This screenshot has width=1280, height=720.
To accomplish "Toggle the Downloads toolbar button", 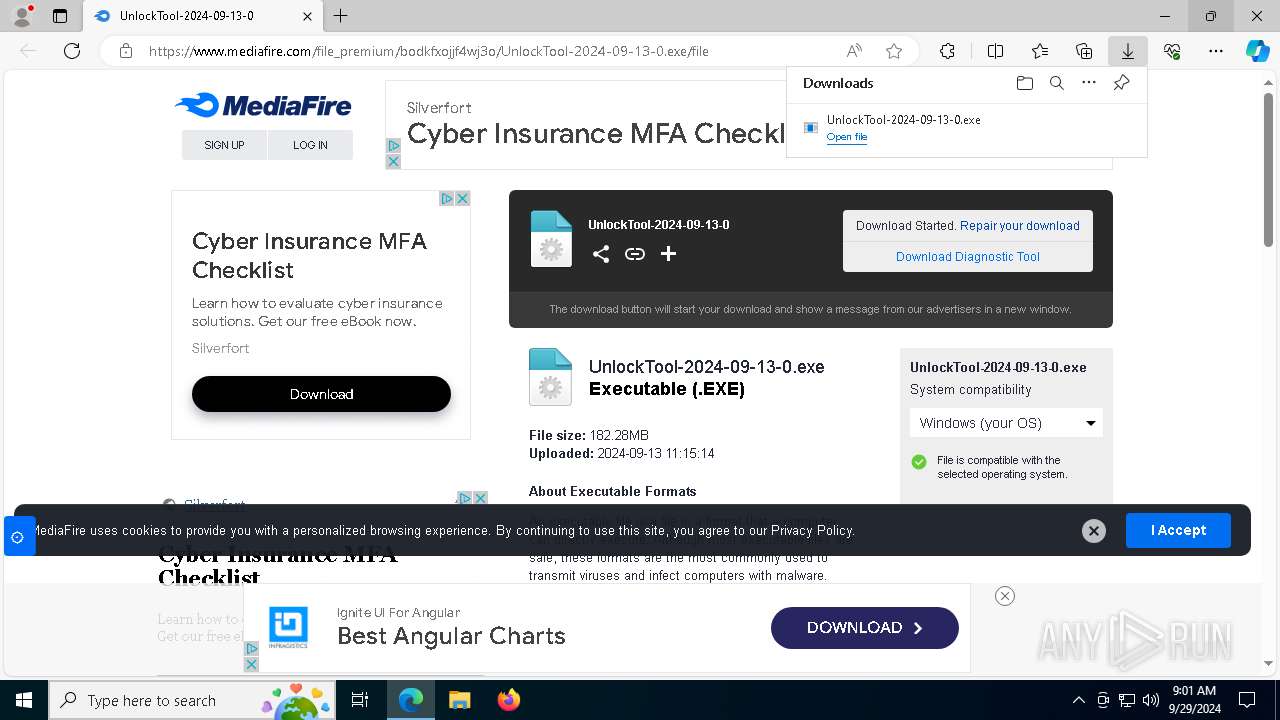I will pyautogui.click(x=1127, y=51).
